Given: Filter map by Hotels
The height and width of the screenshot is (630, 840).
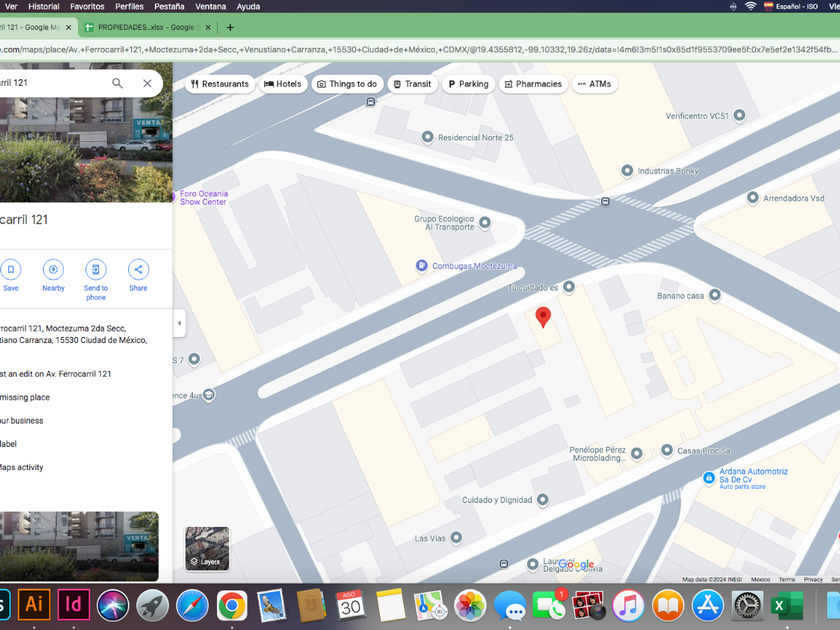Looking at the screenshot, I should tap(283, 84).
